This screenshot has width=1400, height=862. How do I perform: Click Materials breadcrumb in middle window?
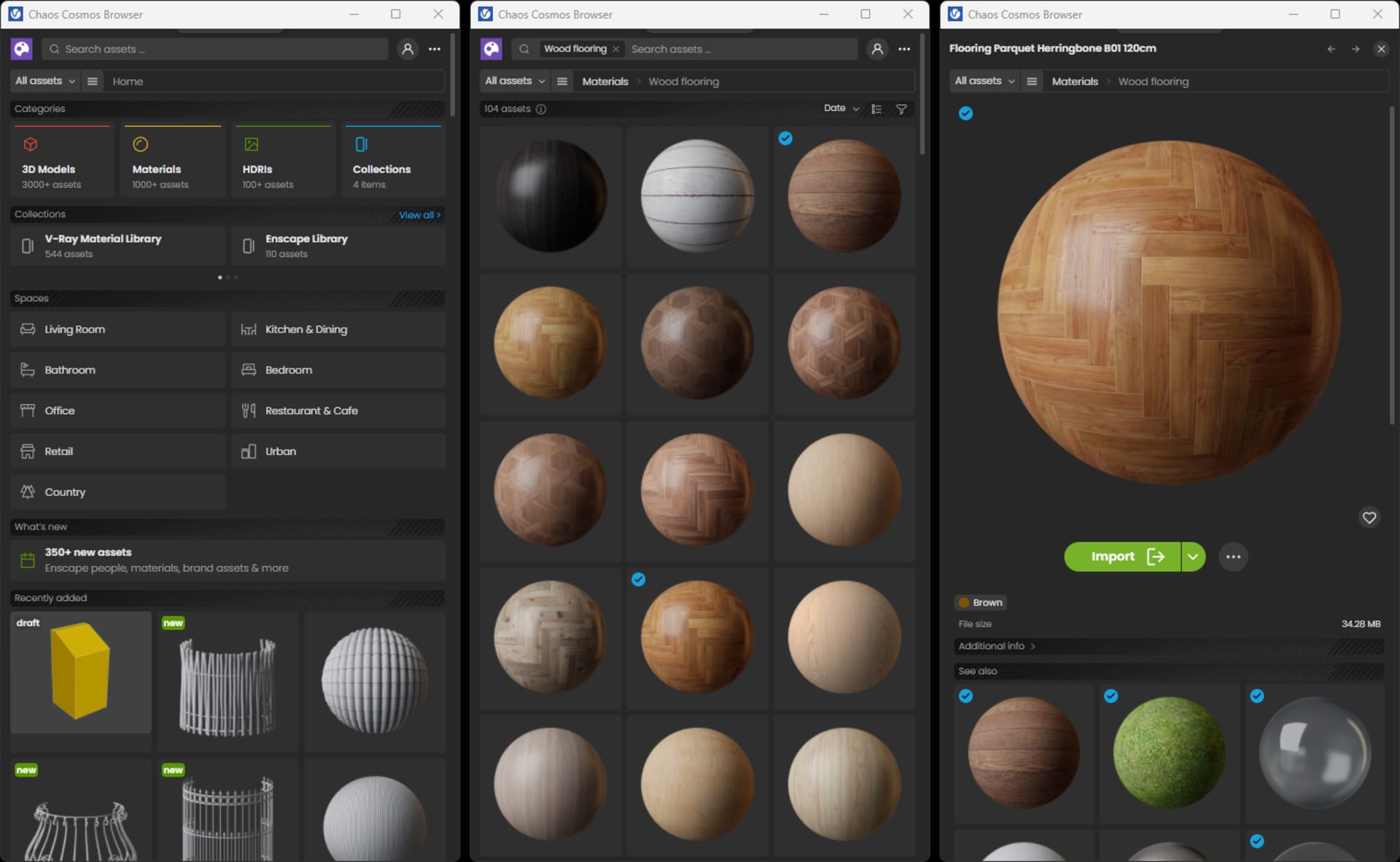point(605,82)
